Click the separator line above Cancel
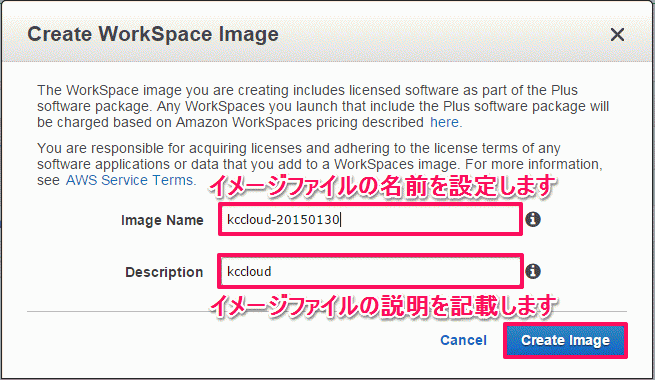 (x=327, y=312)
